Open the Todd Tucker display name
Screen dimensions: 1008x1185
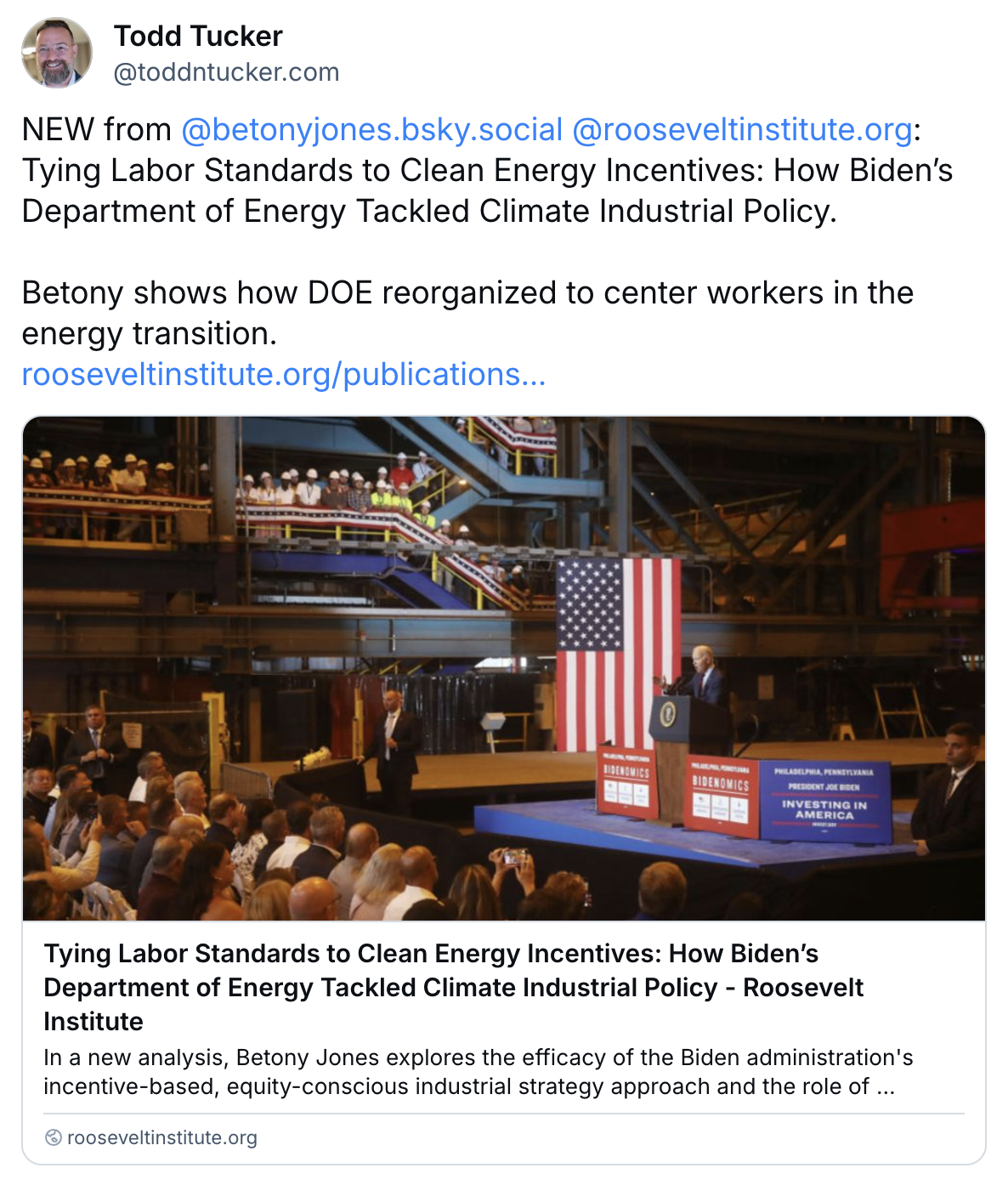198,36
